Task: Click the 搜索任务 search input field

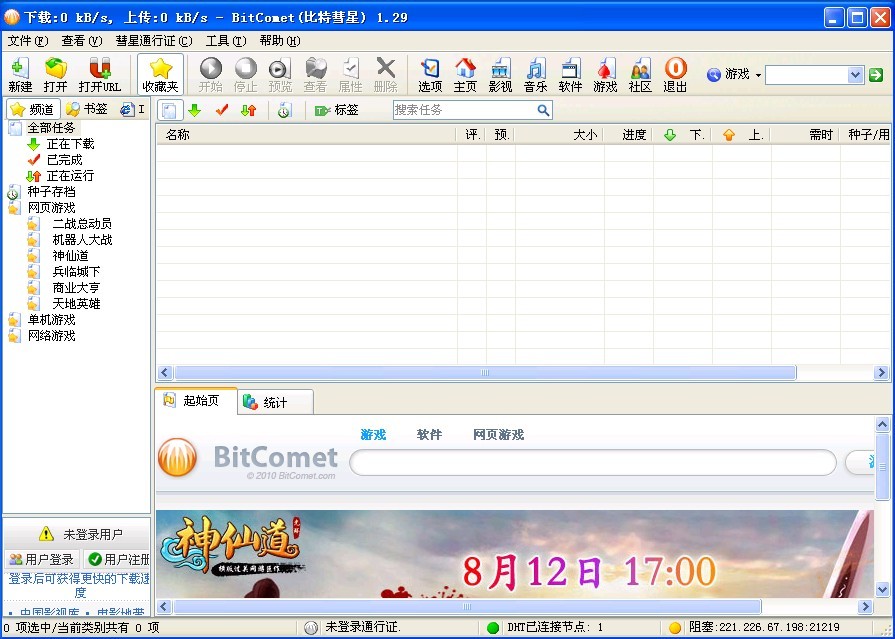Action: 464,110
